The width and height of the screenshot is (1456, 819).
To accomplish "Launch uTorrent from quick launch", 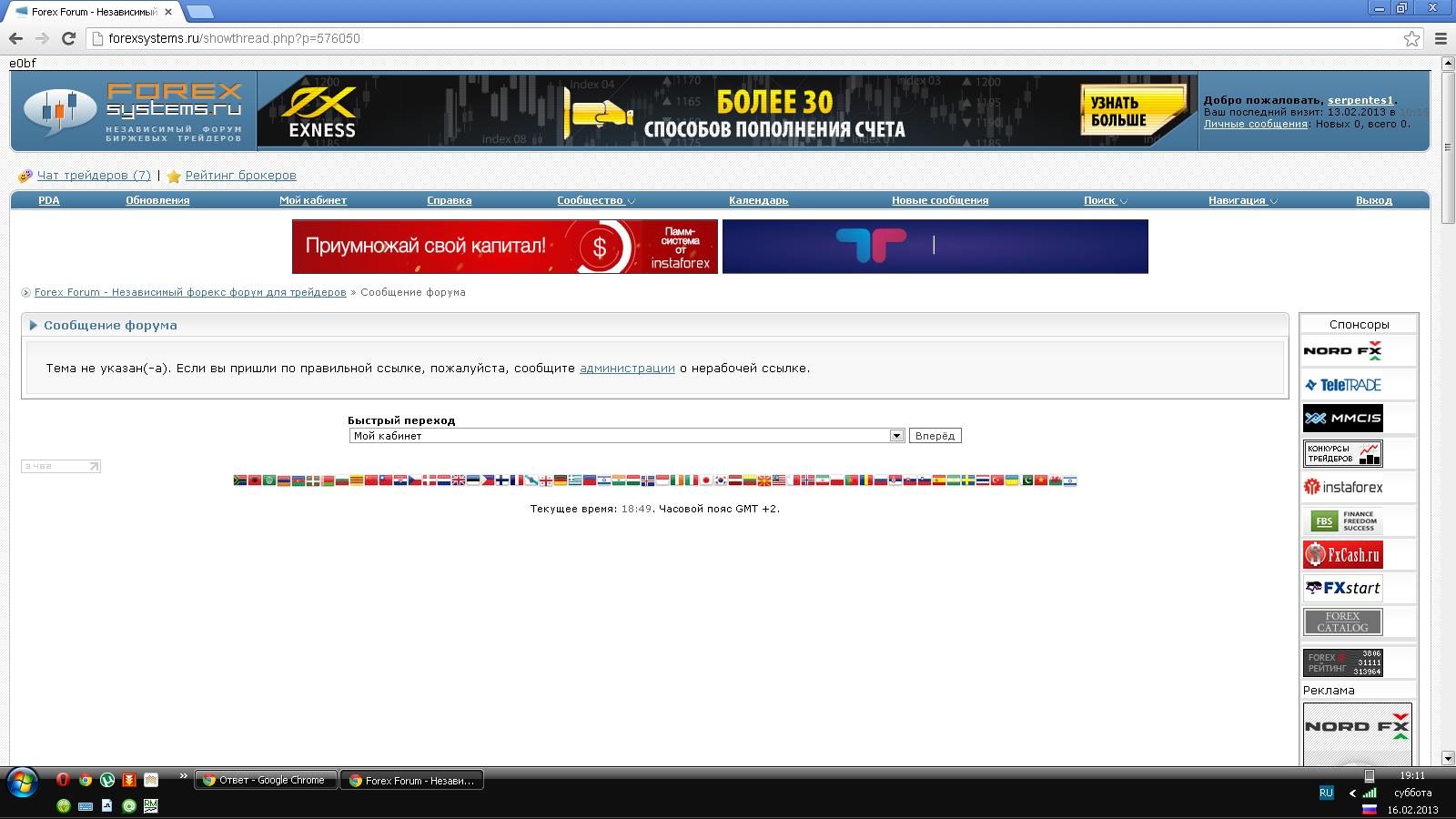I will click(x=107, y=780).
